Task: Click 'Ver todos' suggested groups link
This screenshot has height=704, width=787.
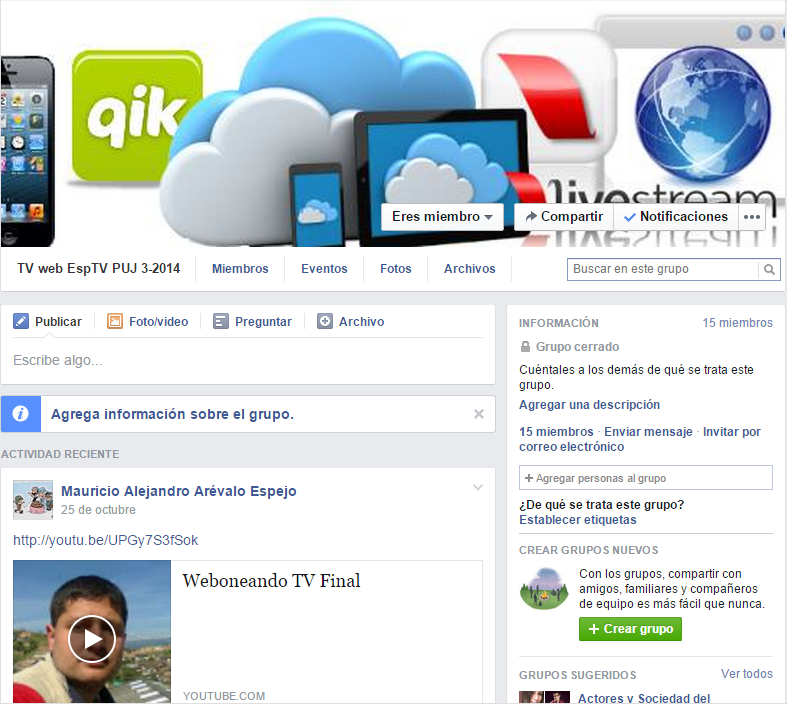Action: click(x=747, y=673)
